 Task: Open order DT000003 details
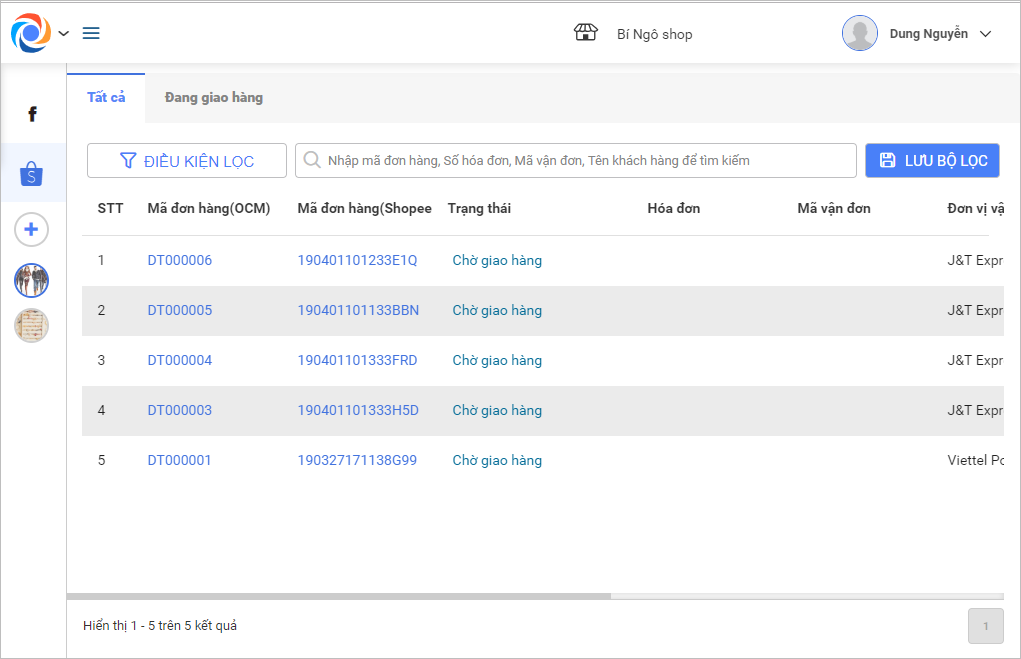click(x=179, y=410)
